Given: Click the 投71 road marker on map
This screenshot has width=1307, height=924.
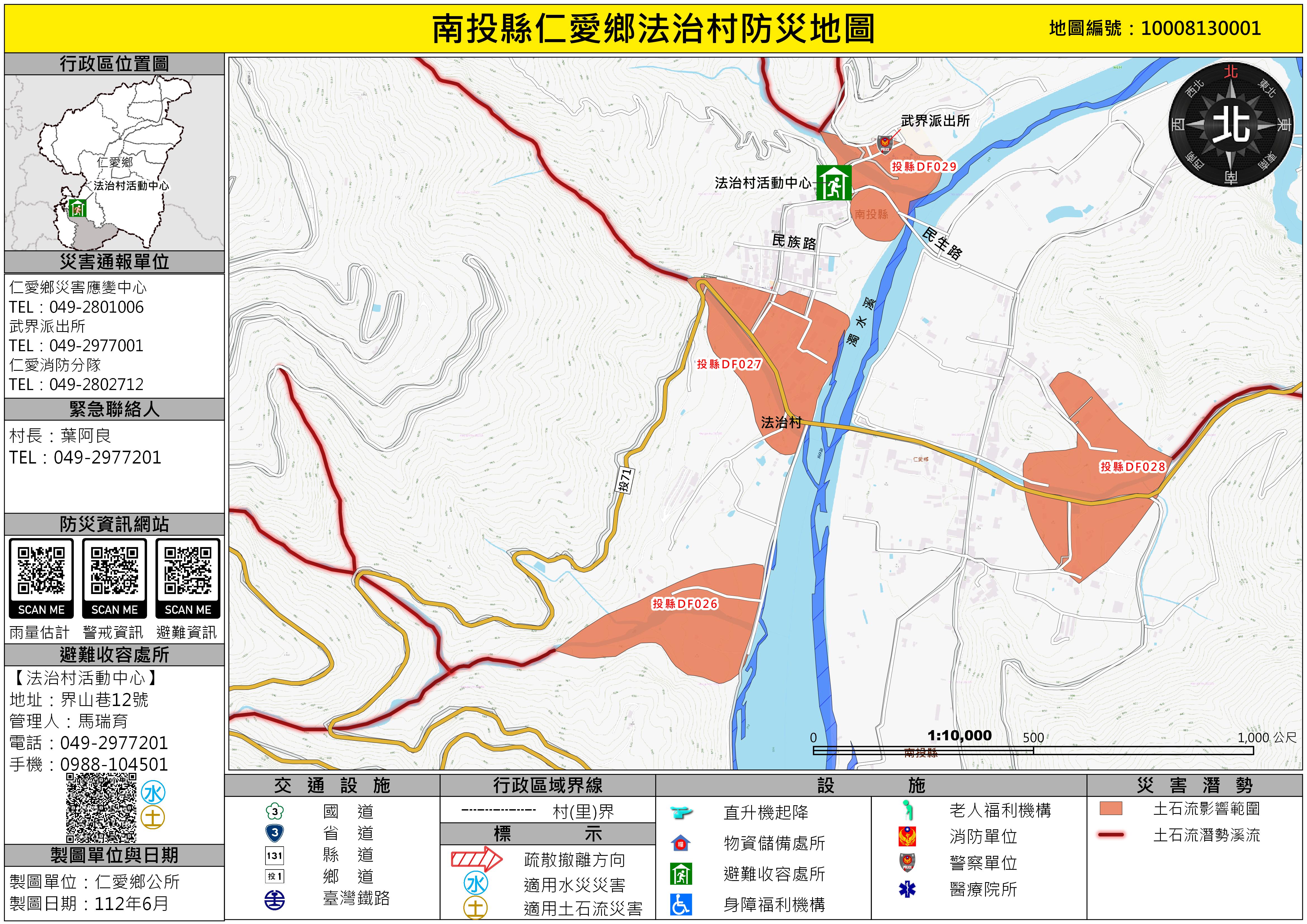Looking at the screenshot, I should 625,479.
